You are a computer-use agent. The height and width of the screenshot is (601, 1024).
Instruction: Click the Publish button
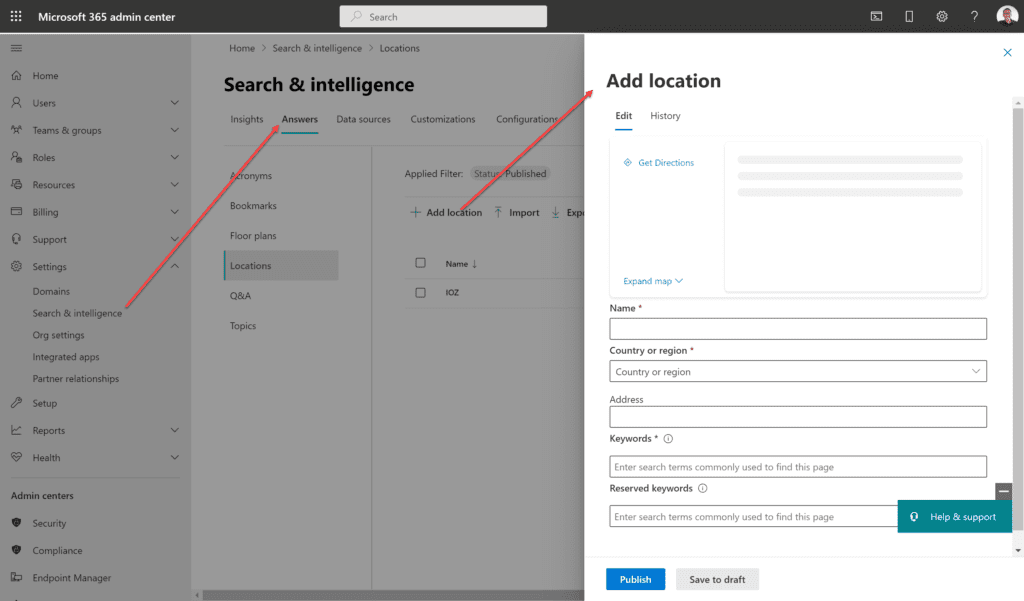pos(635,579)
